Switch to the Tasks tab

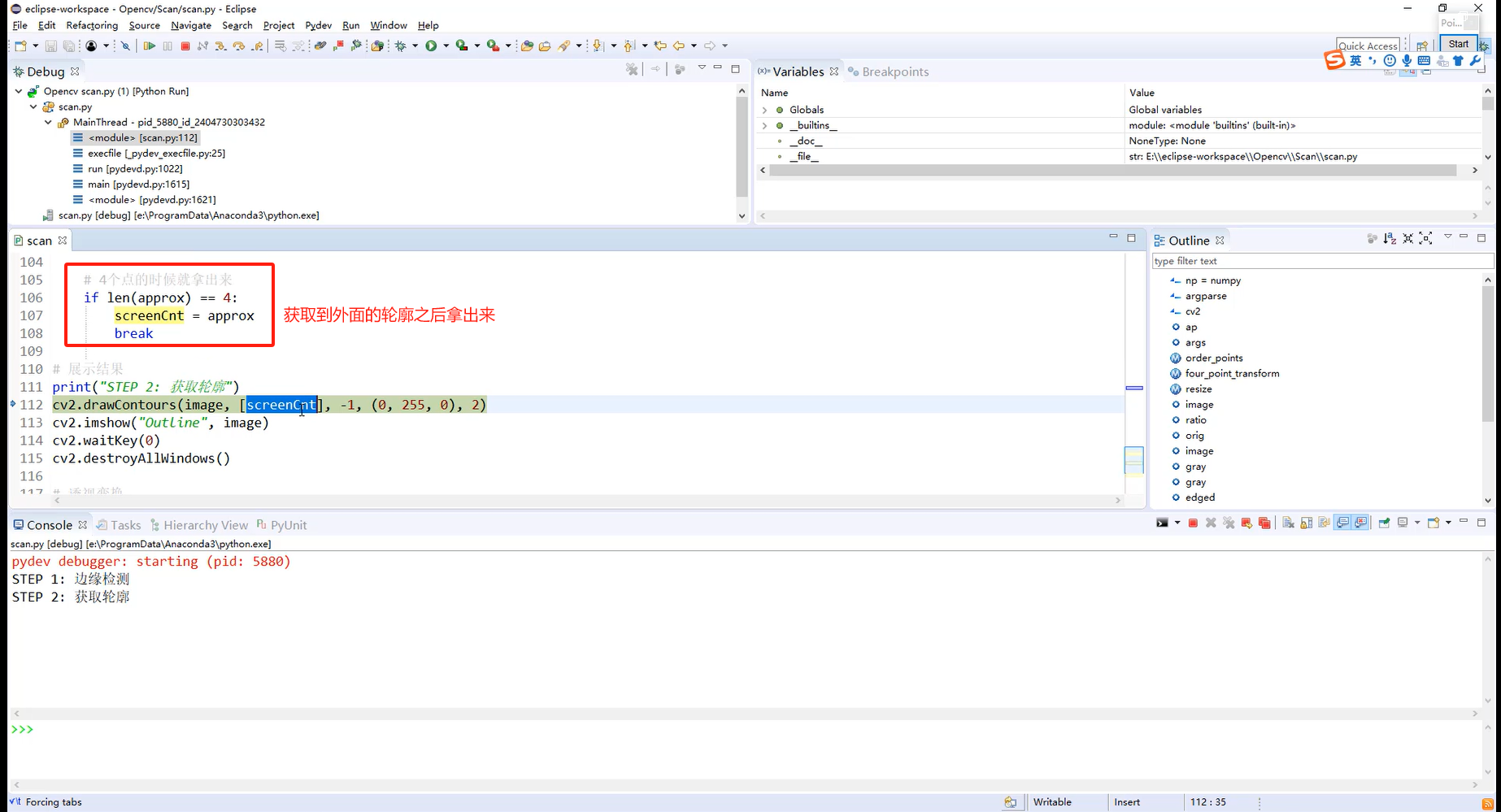(119, 525)
